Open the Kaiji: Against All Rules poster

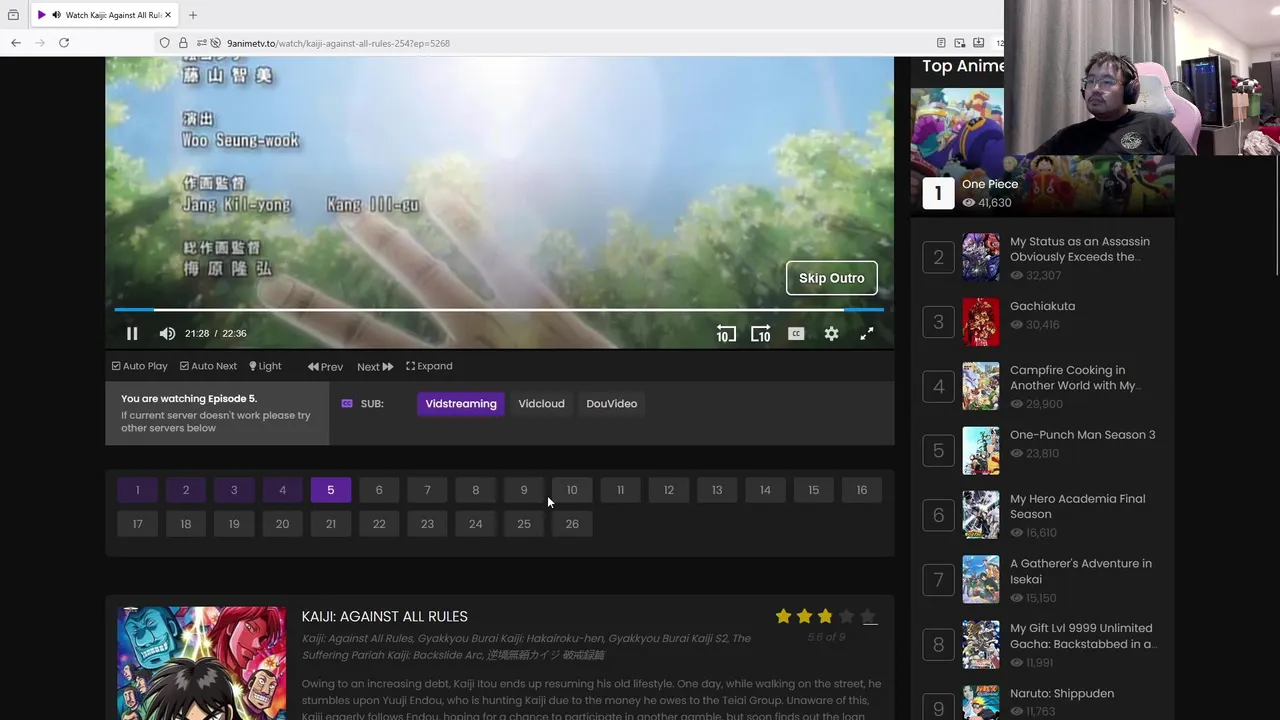tap(201, 663)
